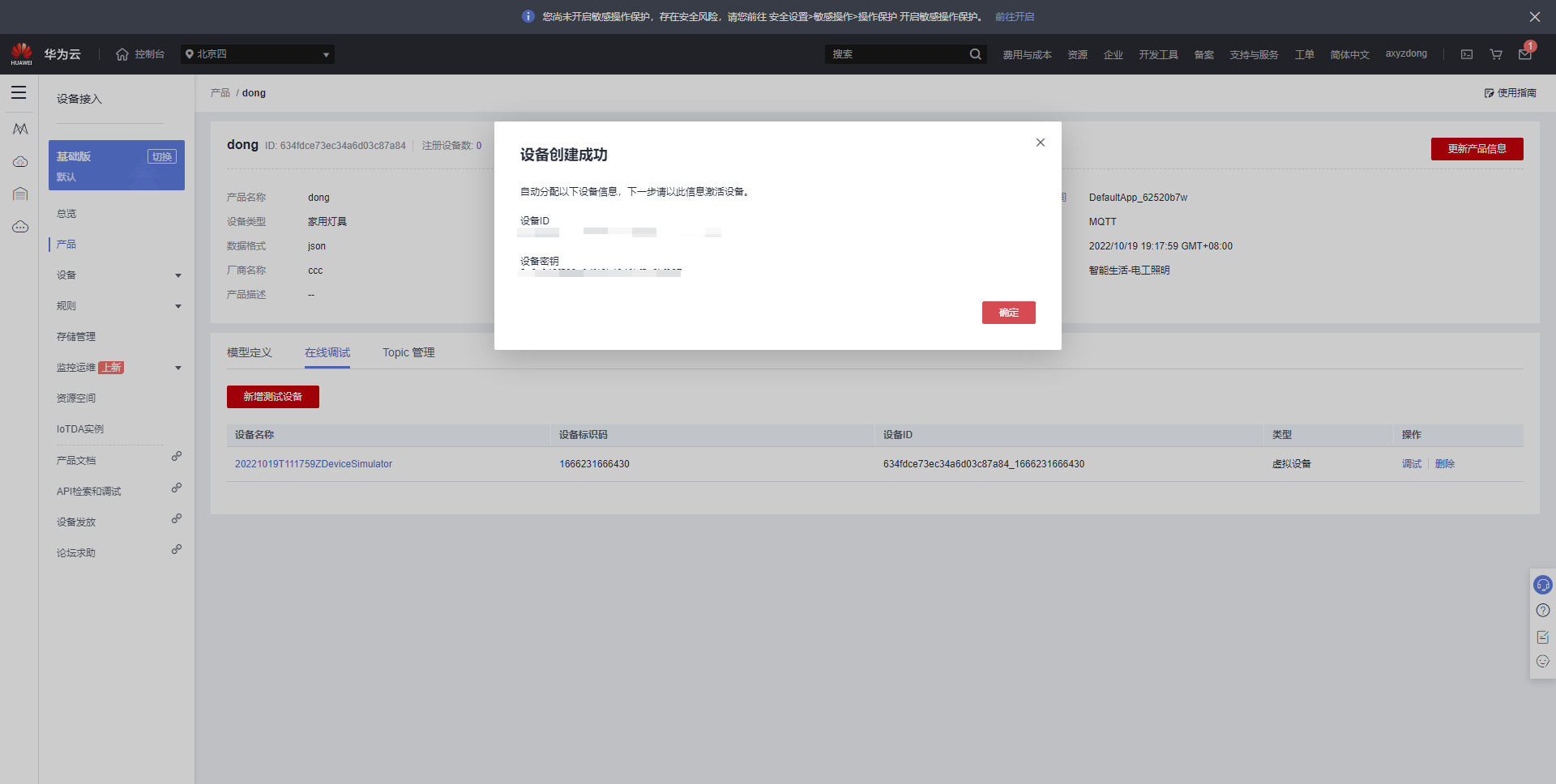Click 删除 for the virtual device row
Screen dimensions: 1556x784
coord(1445,464)
